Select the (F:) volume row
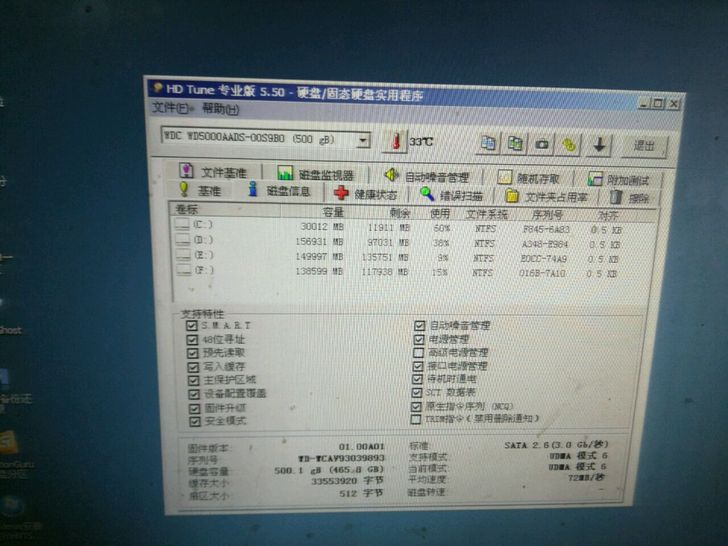The height and width of the screenshot is (546, 728). pyautogui.click(x=399, y=272)
